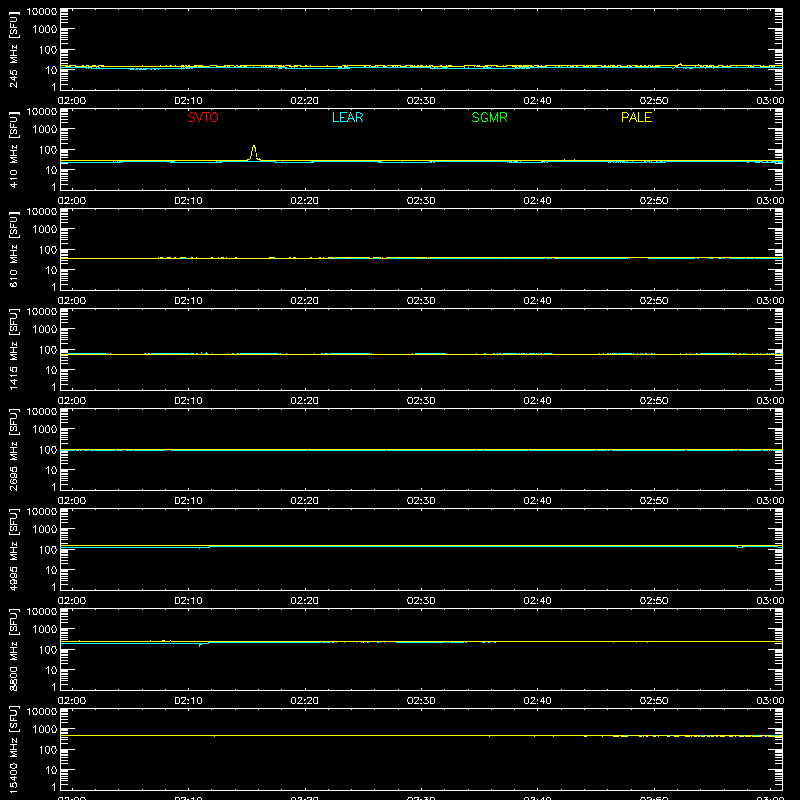Click 02:10 time label below 610 MHz plot
800x800 pixels.
188,301
